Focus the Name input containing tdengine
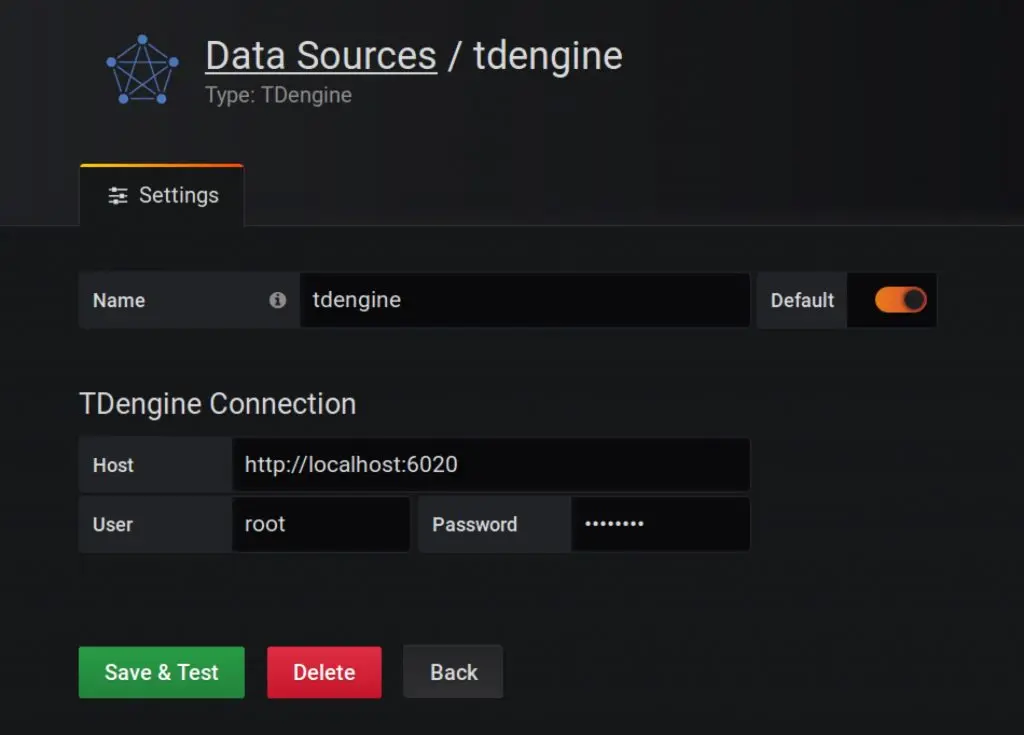The image size is (1024, 735). (x=524, y=300)
